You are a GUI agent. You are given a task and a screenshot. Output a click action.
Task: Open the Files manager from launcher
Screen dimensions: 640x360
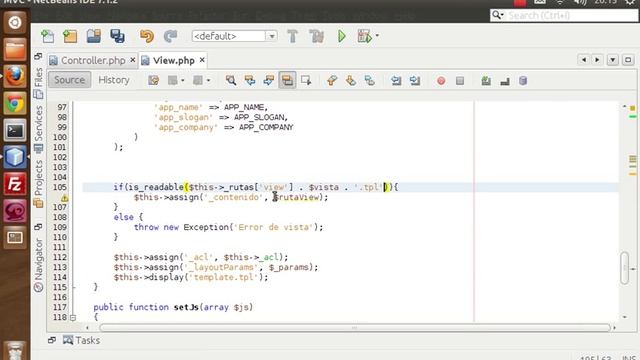pyautogui.click(x=15, y=49)
